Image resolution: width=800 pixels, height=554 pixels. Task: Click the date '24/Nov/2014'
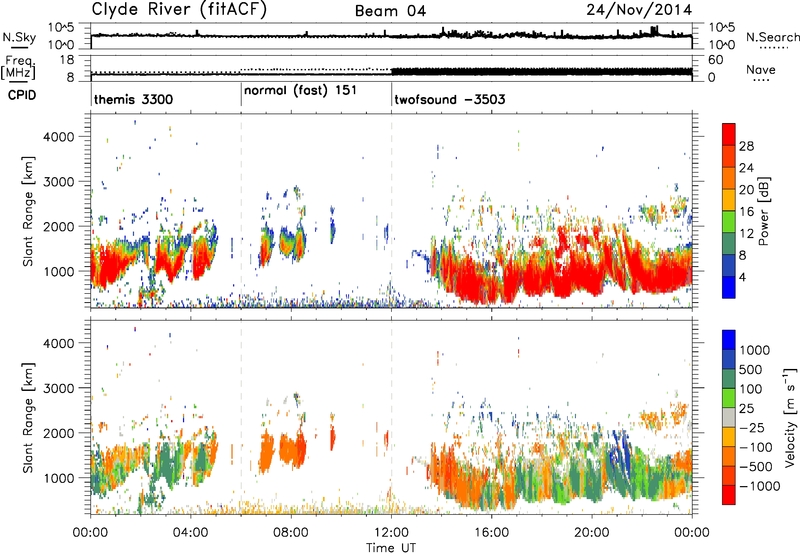pyautogui.click(x=639, y=10)
